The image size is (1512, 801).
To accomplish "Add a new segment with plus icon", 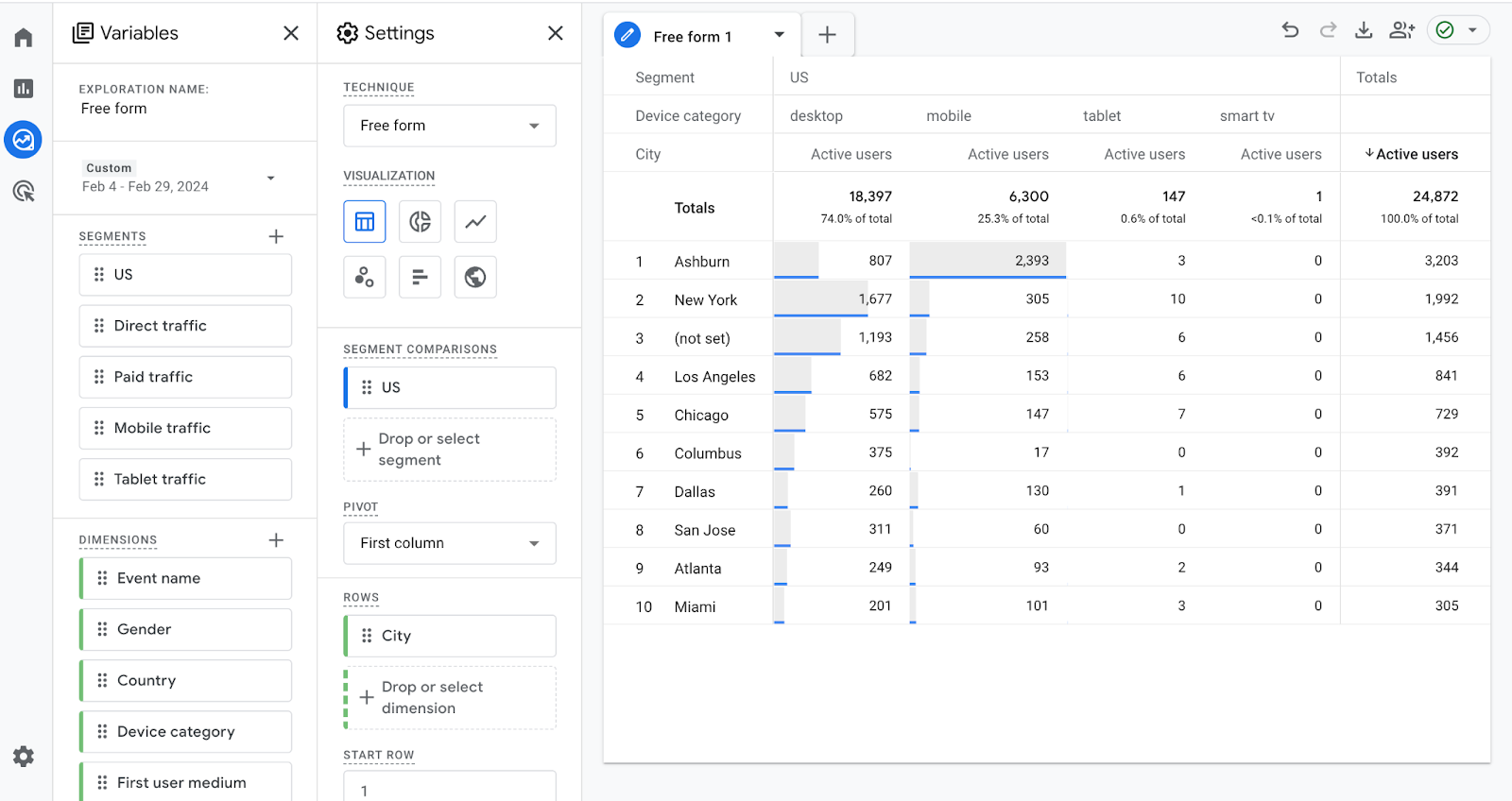I will [x=276, y=236].
